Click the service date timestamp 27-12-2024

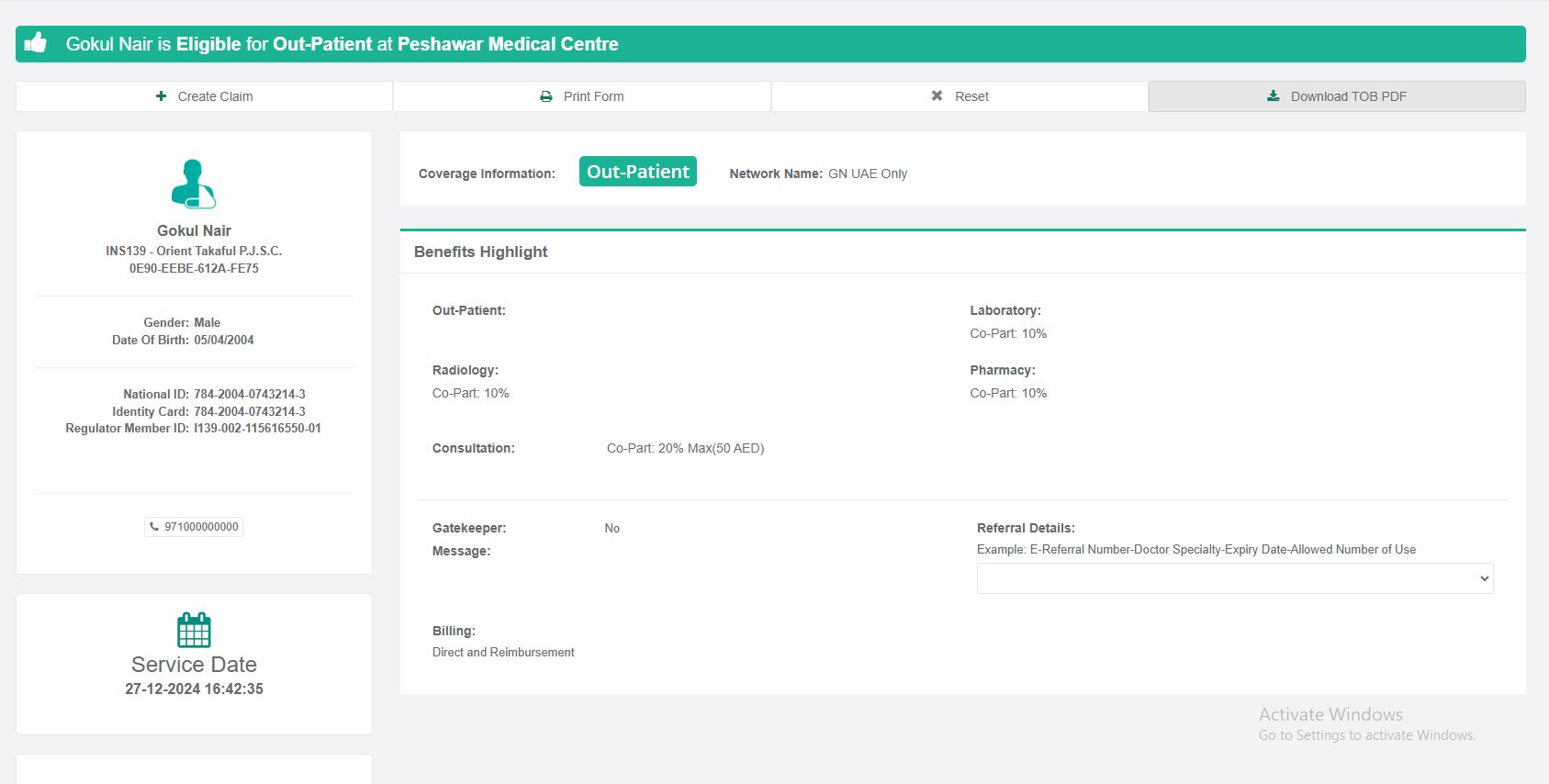(x=194, y=689)
